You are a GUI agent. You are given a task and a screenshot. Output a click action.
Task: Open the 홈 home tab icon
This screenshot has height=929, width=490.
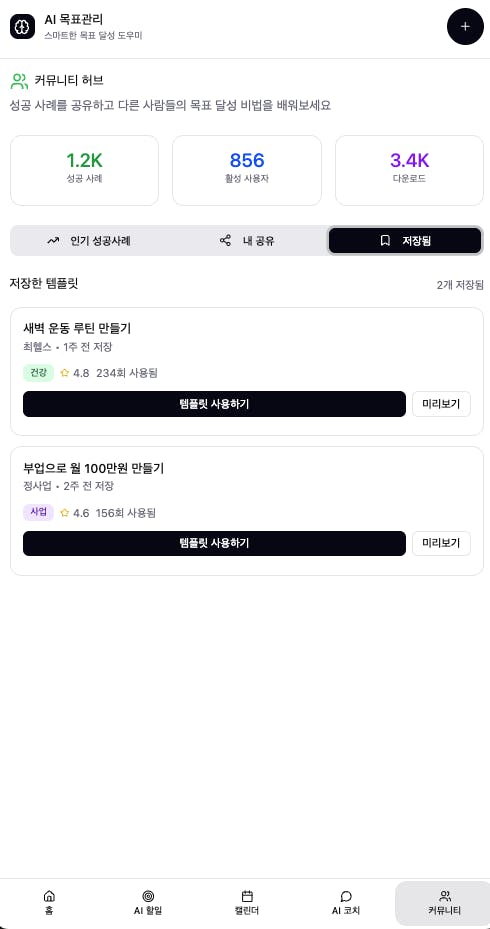(49, 896)
